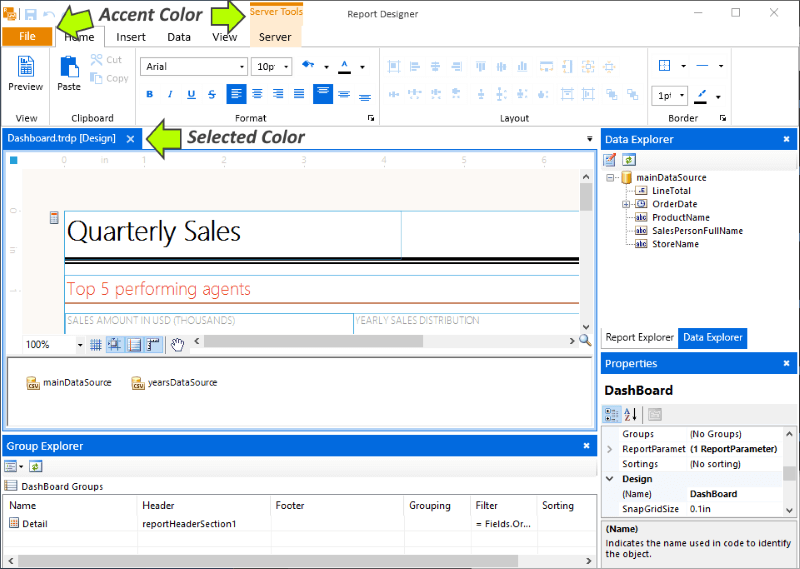This screenshot has height=569, width=800.
Task: Close the Data Explorer panel
Action: (786, 139)
